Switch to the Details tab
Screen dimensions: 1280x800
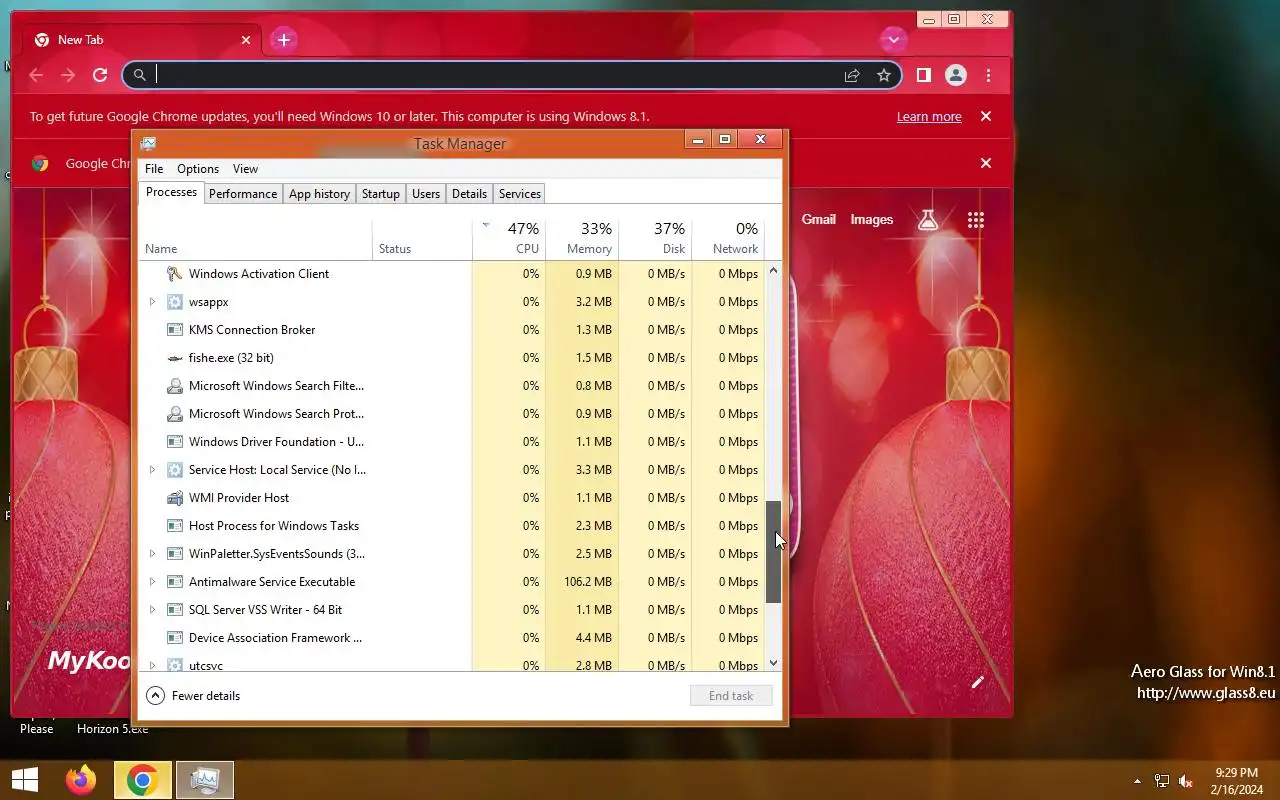469,194
